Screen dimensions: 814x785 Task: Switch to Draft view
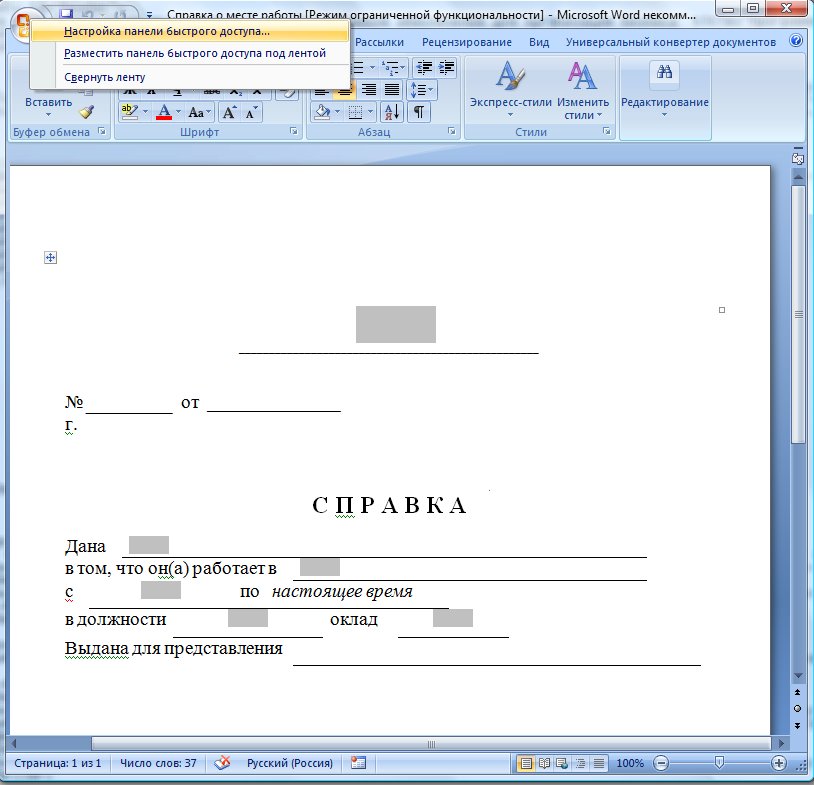tap(599, 763)
